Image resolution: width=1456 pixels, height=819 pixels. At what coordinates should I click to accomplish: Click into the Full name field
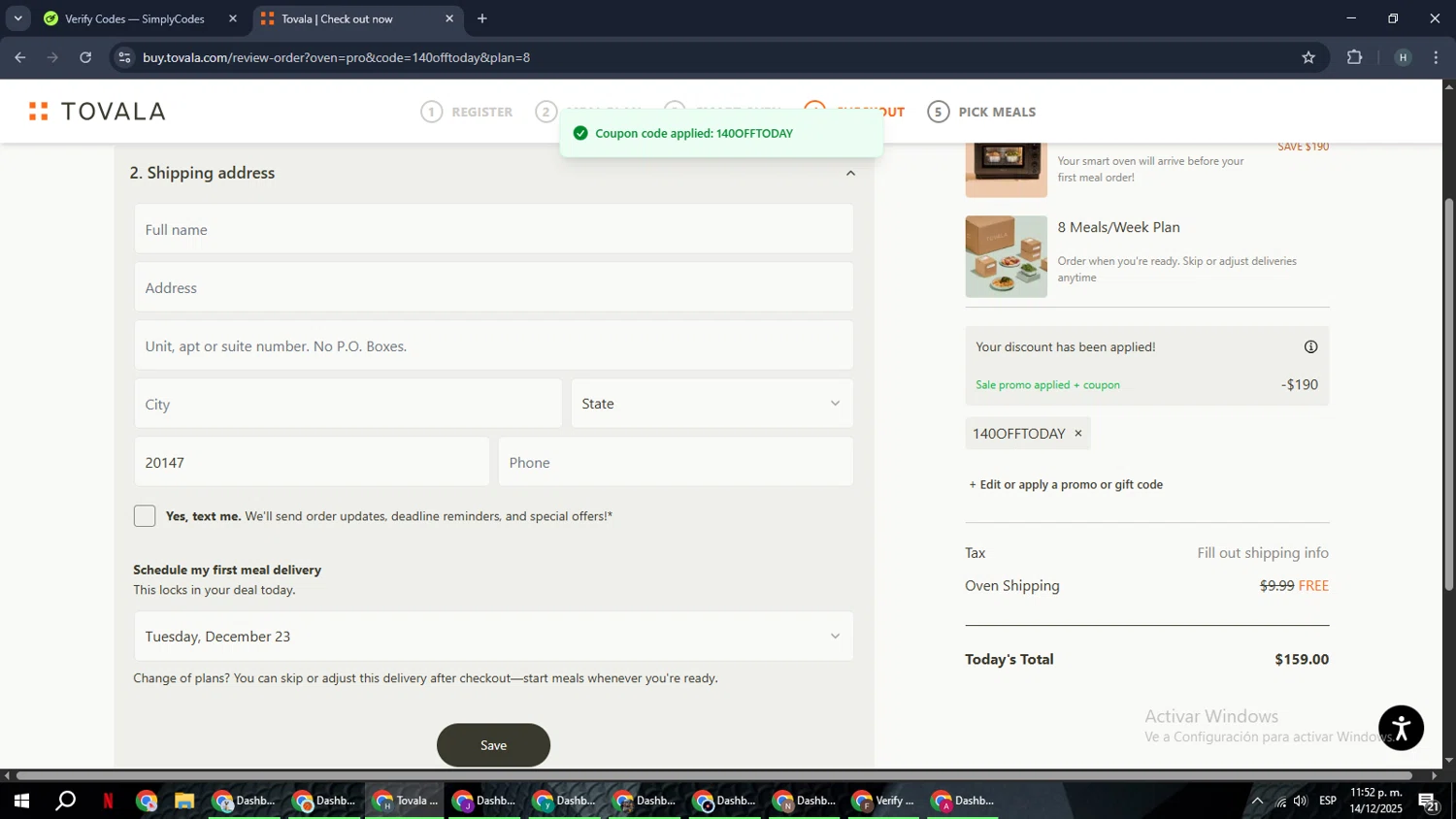[493, 229]
